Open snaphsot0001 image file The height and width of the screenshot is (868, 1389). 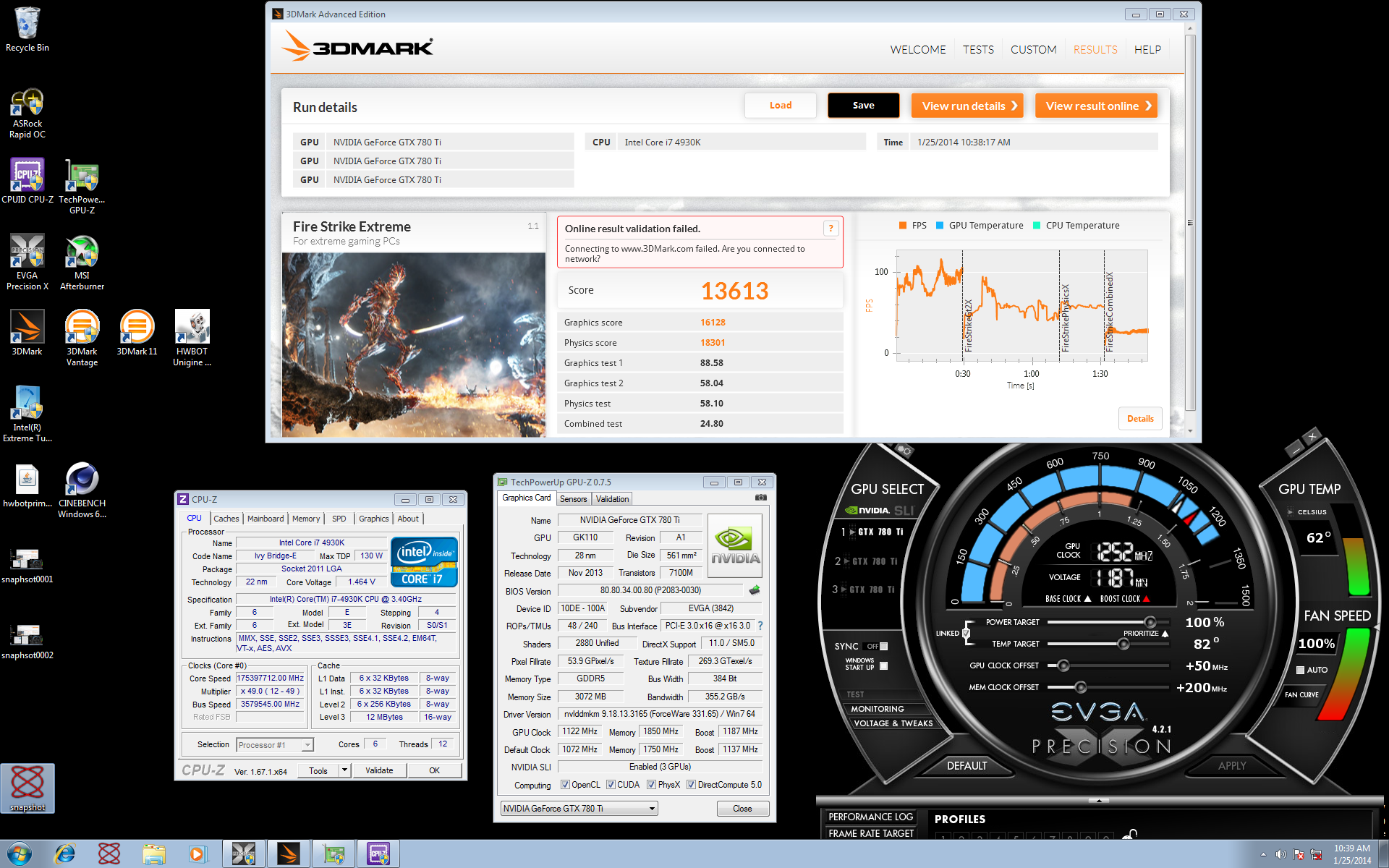(x=27, y=566)
